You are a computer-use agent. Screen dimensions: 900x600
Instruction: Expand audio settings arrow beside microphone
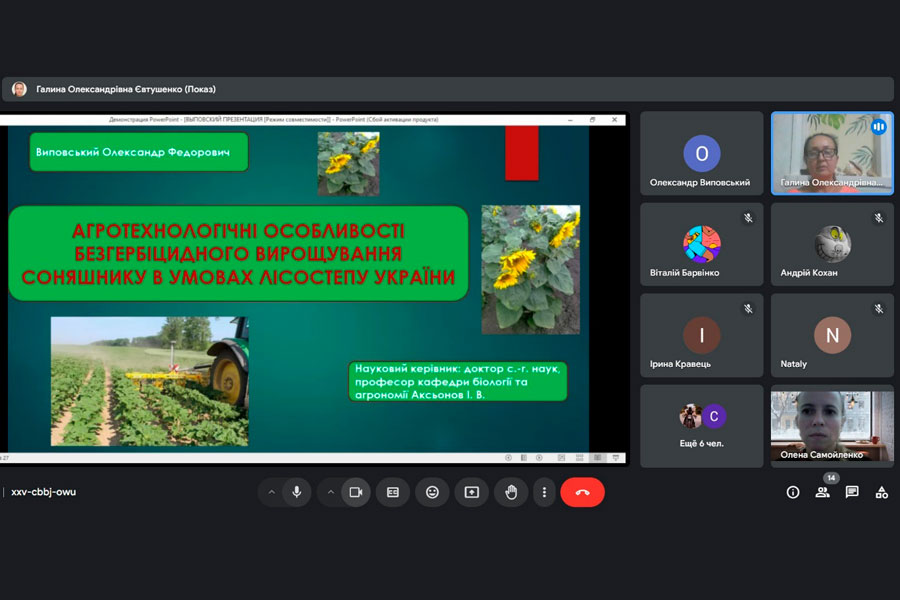point(271,492)
